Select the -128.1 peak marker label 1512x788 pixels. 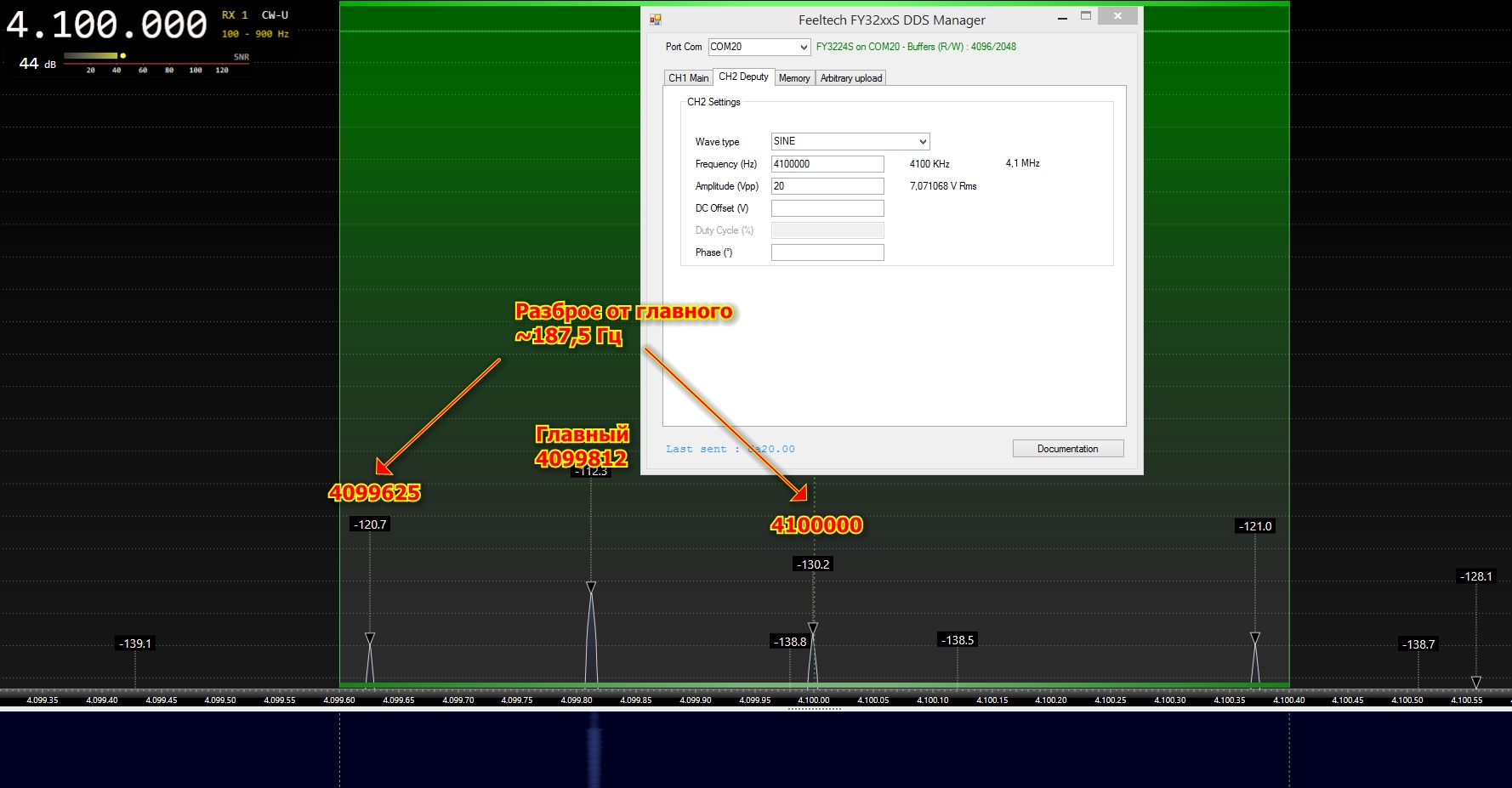pos(1476,576)
